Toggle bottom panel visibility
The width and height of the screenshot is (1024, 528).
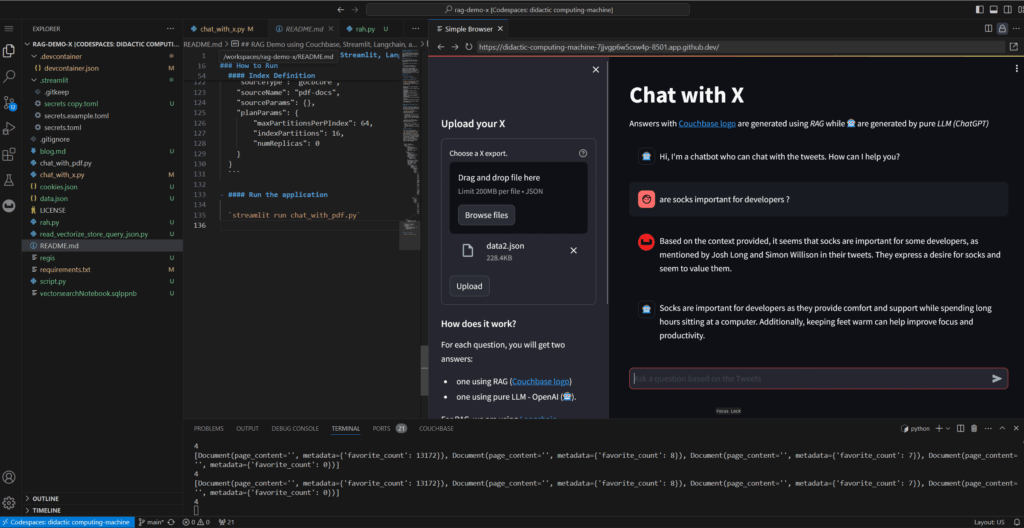click(993, 10)
